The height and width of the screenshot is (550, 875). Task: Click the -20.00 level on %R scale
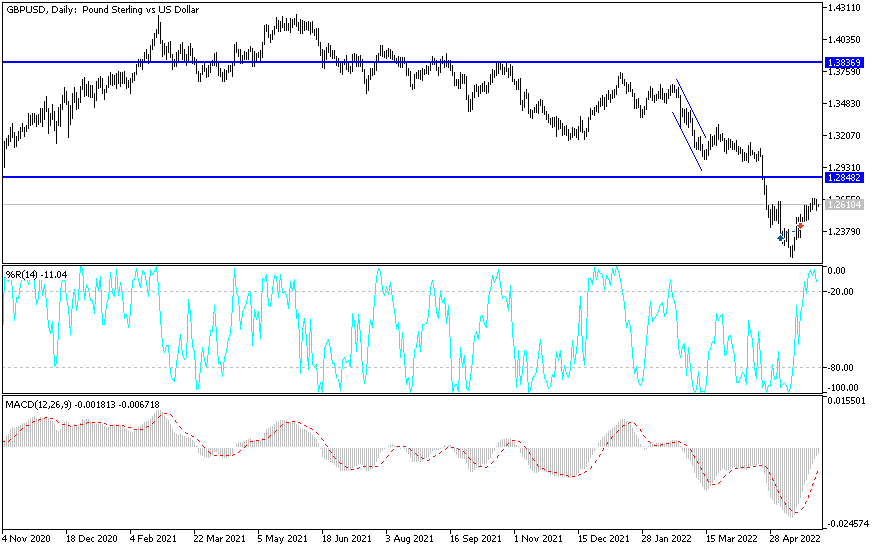click(840, 292)
